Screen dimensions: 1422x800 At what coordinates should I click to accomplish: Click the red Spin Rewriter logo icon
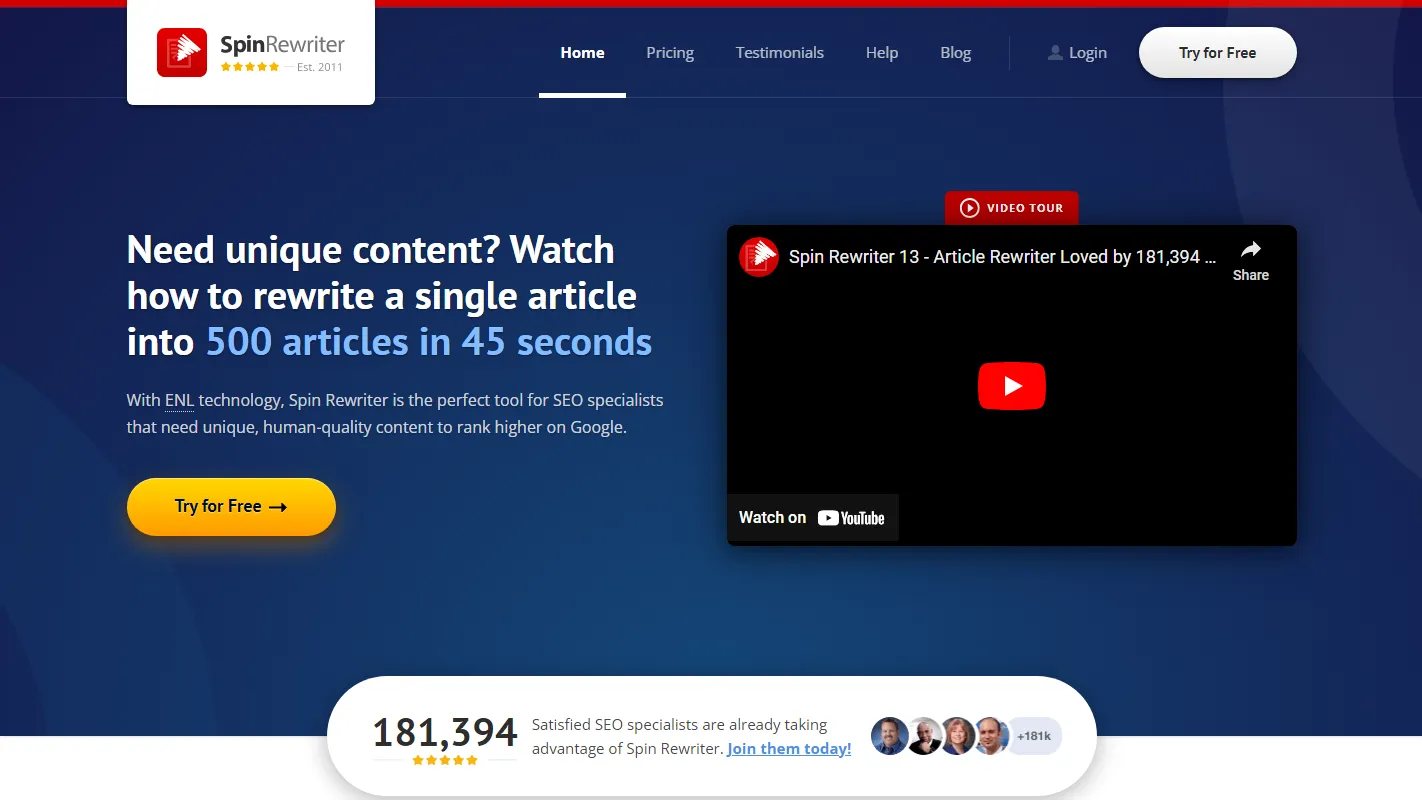coord(182,53)
